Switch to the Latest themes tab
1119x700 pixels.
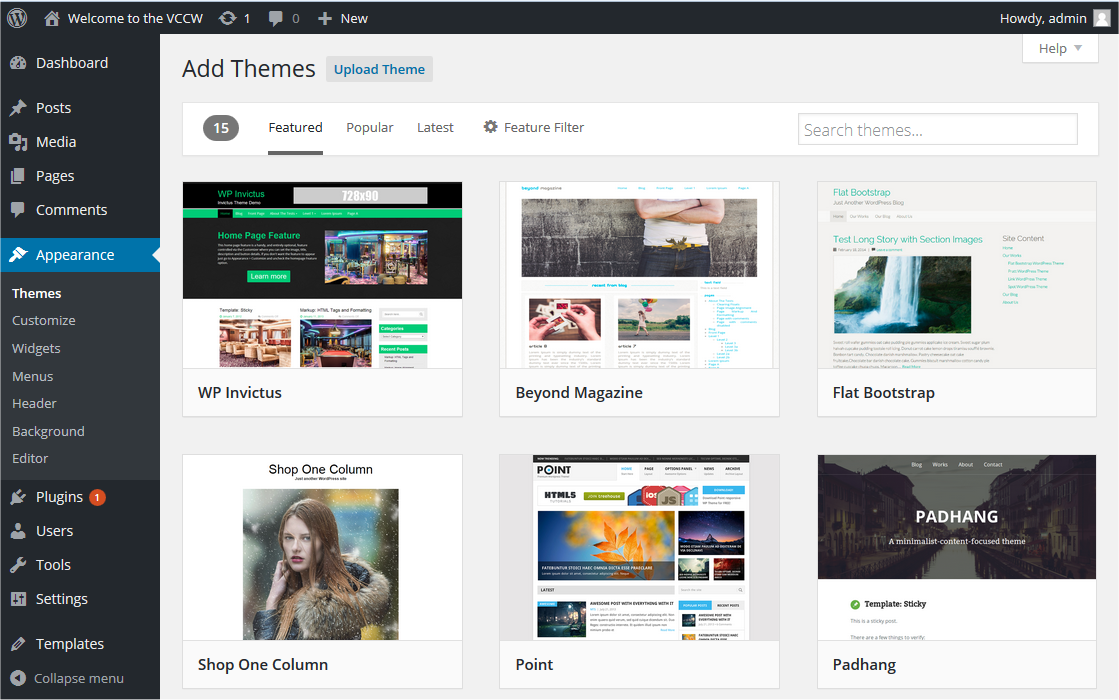[x=435, y=128]
